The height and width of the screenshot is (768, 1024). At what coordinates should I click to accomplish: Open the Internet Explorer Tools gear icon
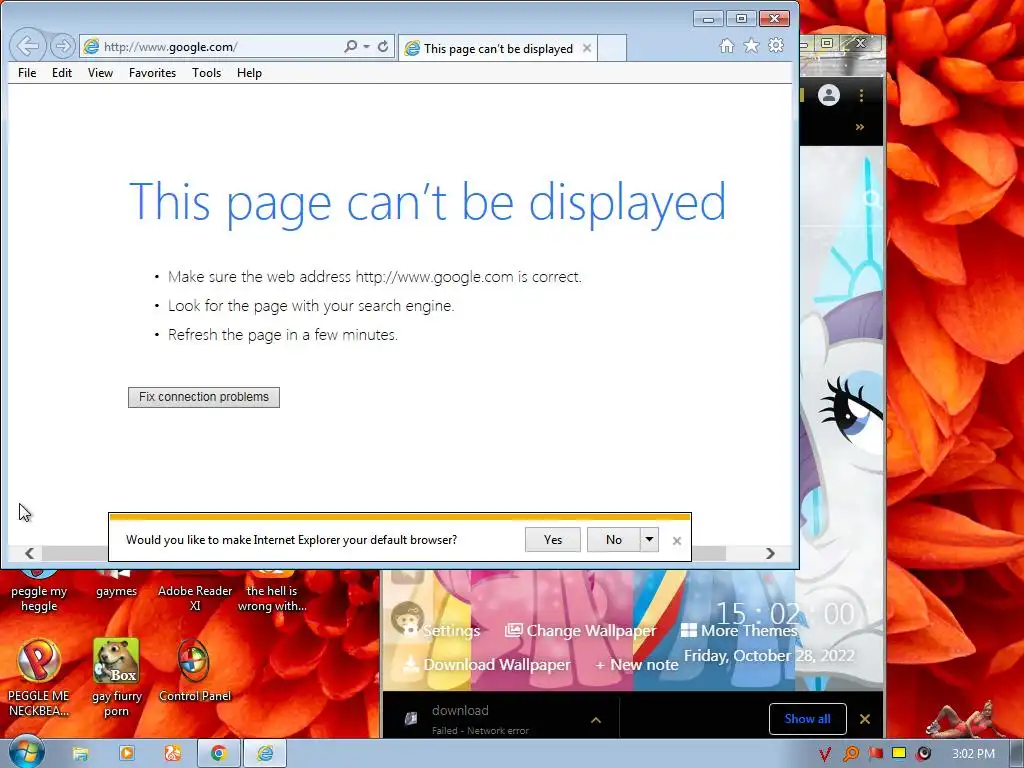pos(776,46)
